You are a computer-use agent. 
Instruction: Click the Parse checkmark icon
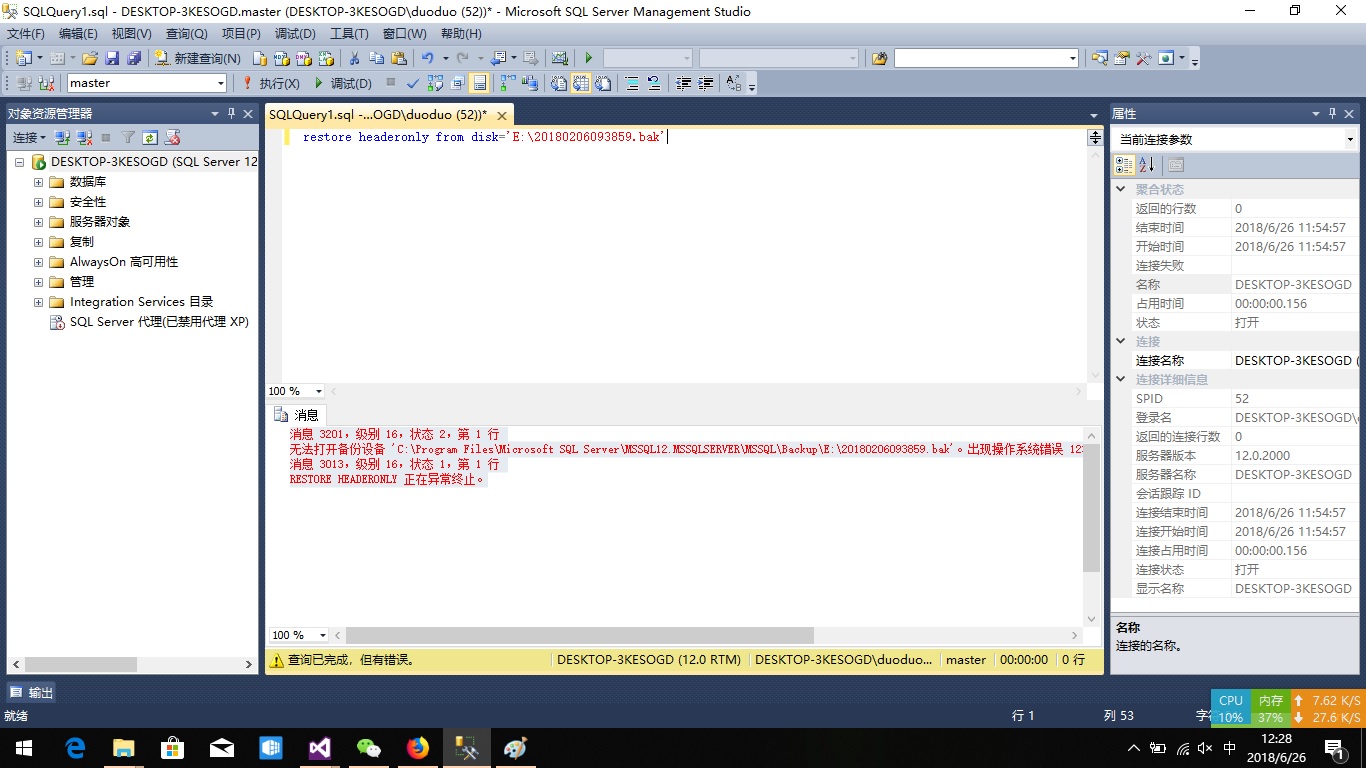[413, 83]
